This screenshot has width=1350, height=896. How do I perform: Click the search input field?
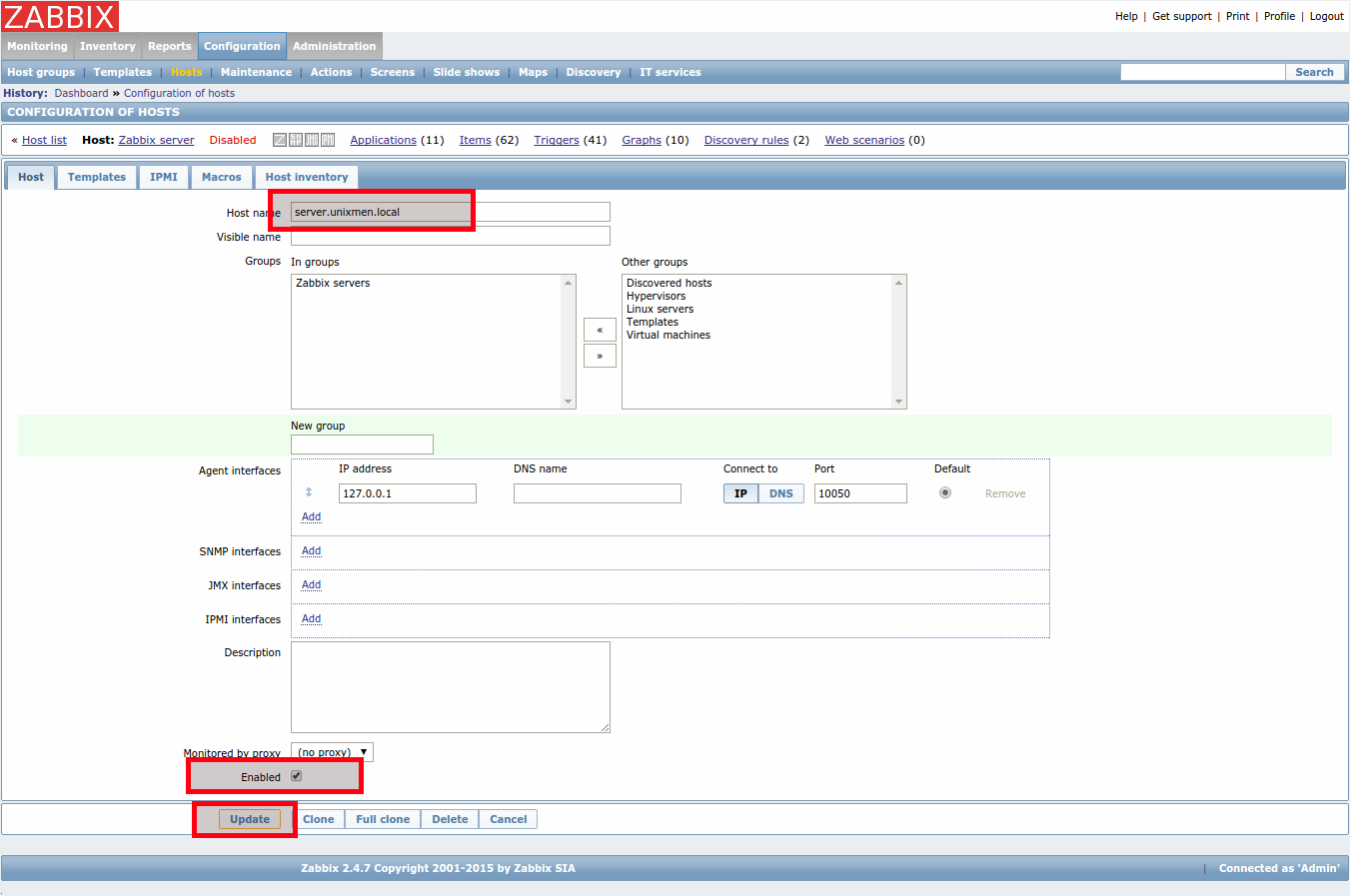[1203, 72]
